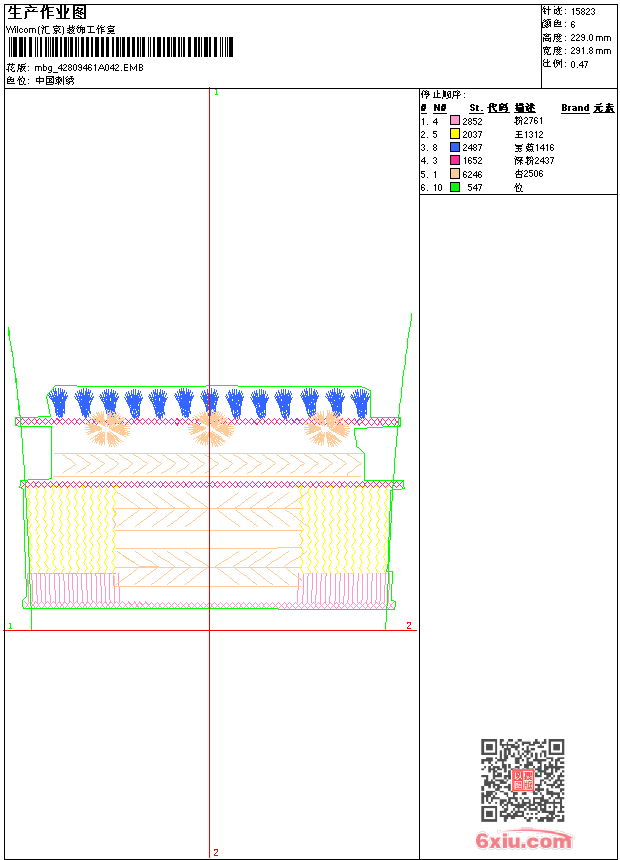620x860 pixels.
Task: Click the 生产作业图 heading
Action: (47, 12)
